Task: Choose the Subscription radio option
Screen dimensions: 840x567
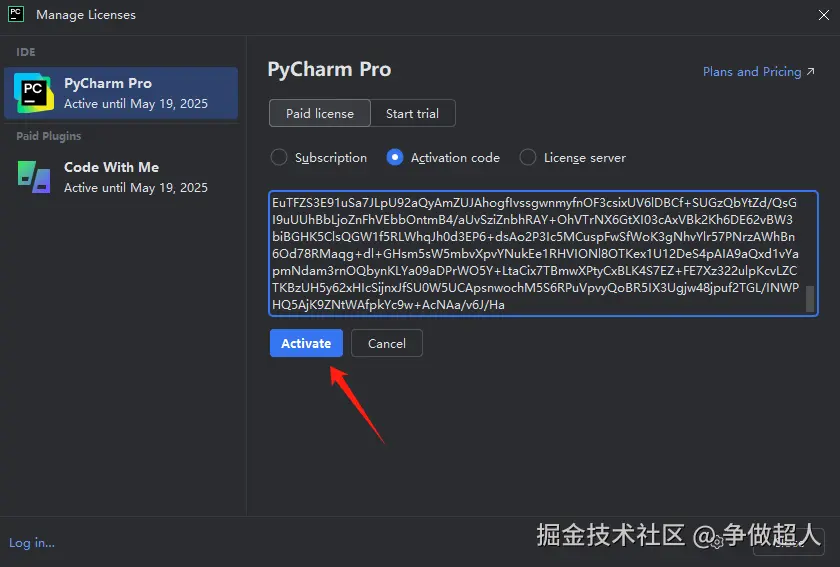Action: pos(319,158)
